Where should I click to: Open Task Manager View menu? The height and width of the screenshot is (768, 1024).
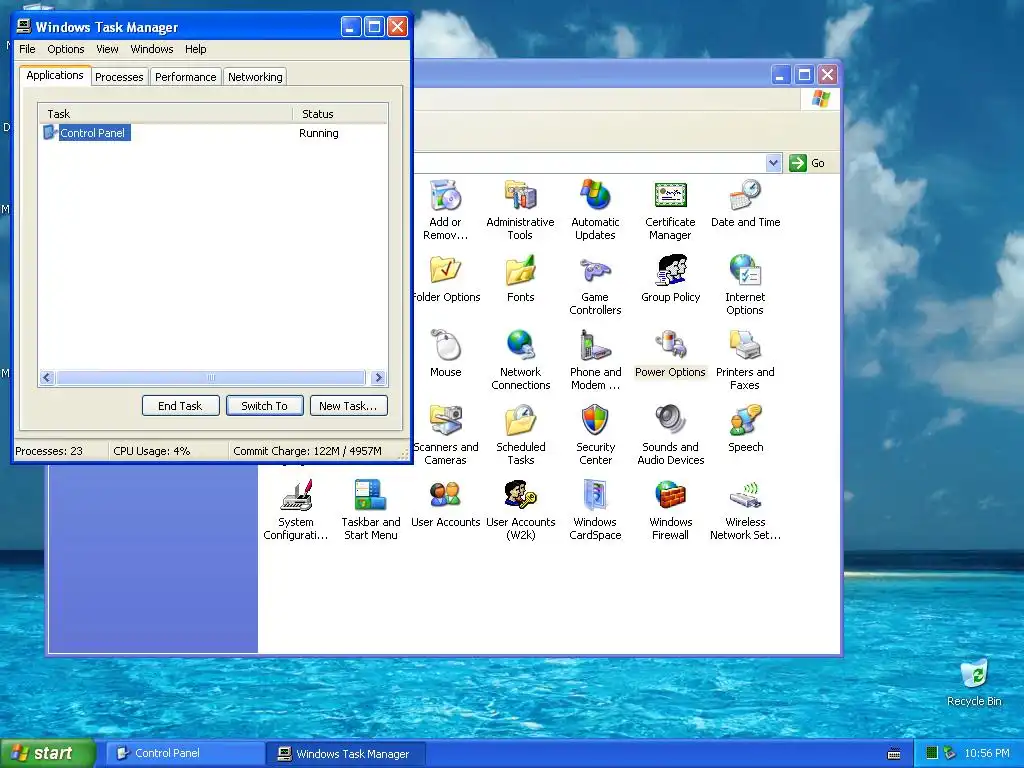[x=107, y=49]
